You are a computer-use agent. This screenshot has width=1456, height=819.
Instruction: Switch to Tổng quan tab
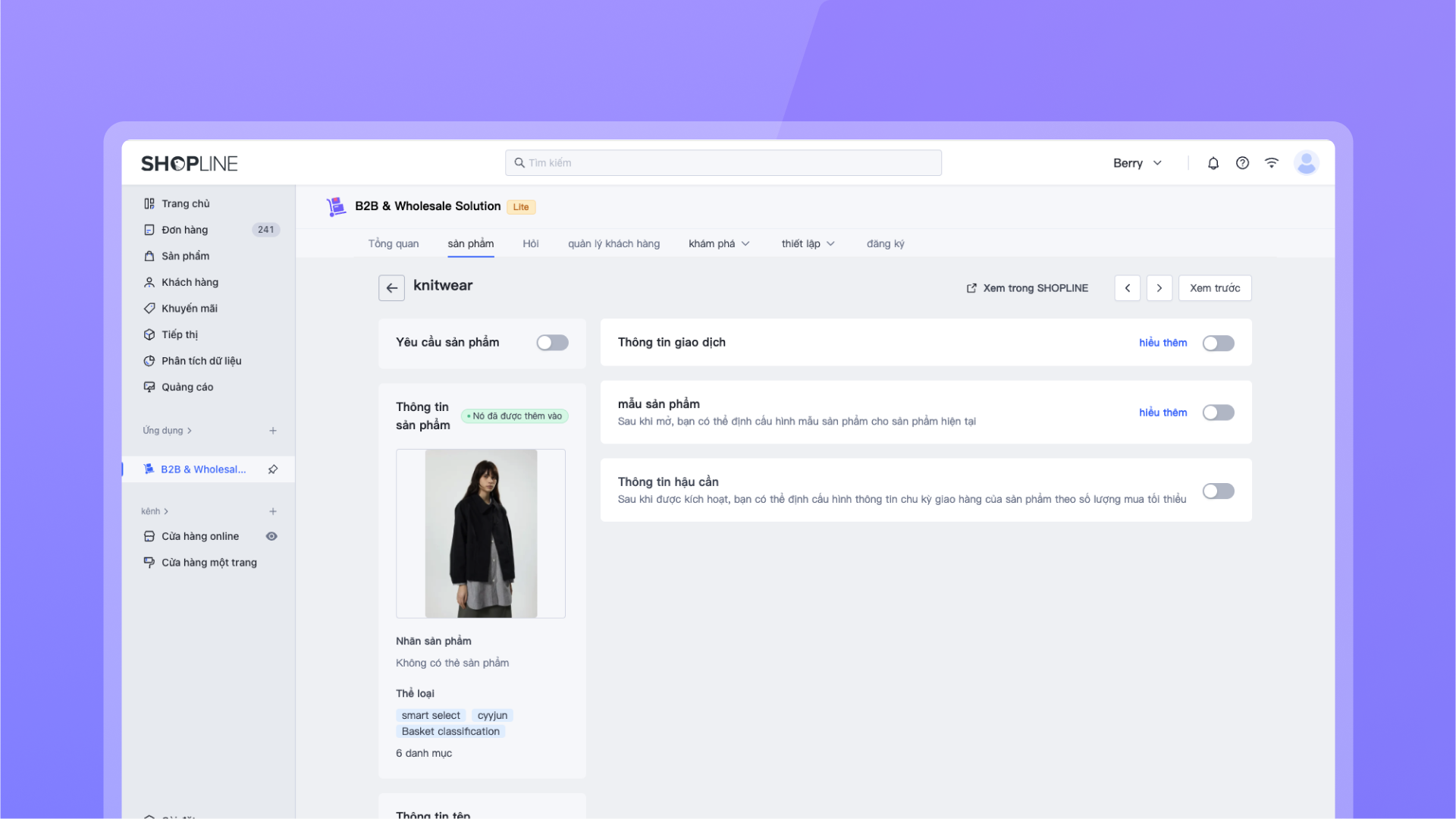coord(394,243)
